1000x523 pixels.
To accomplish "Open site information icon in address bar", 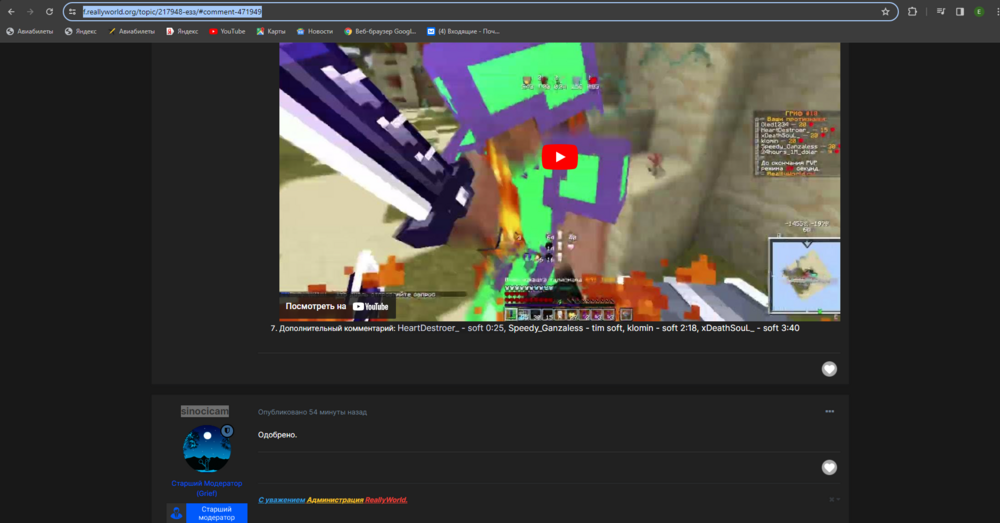I will pyautogui.click(x=73, y=11).
